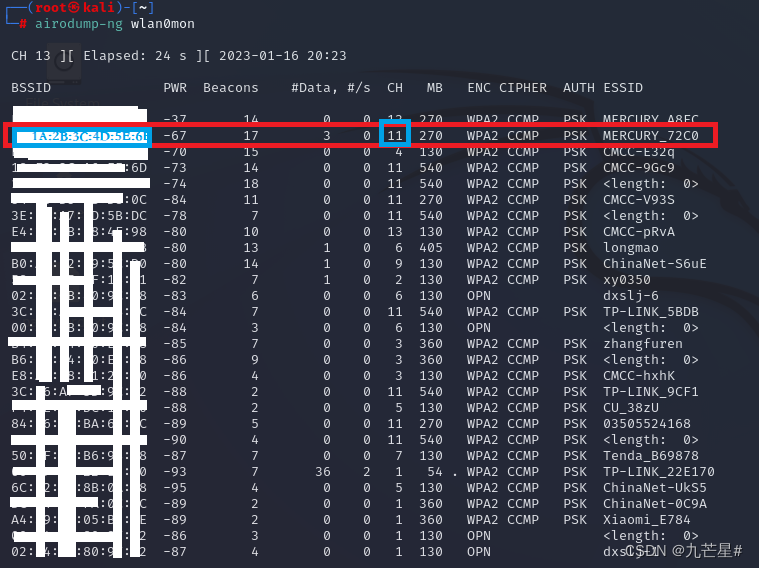Click the ENC column header
The width and height of the screenshot is (759, 568).
pos(479,88)
